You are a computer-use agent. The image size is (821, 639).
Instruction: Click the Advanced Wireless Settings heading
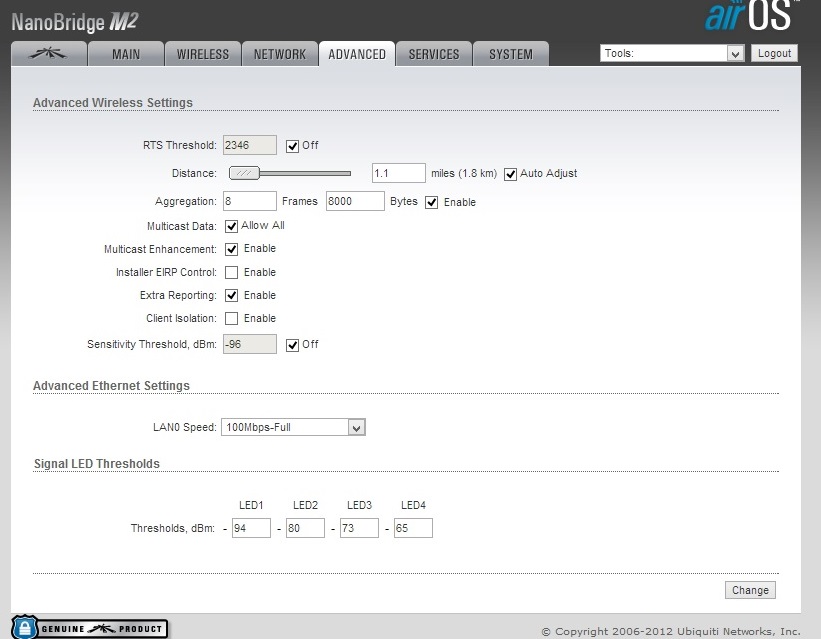click(x=113, y=103)
